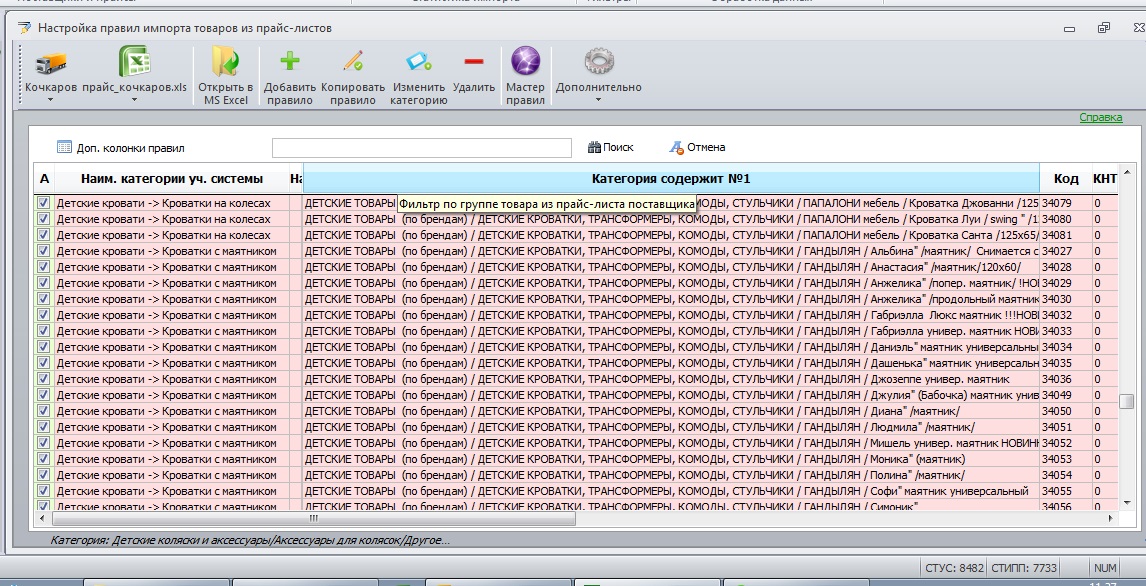The width and height of the screenshot is (1146, 586).
Task: Select the Полина маятник rule cell
Action: pyautogui.click(x=671, y=475)
